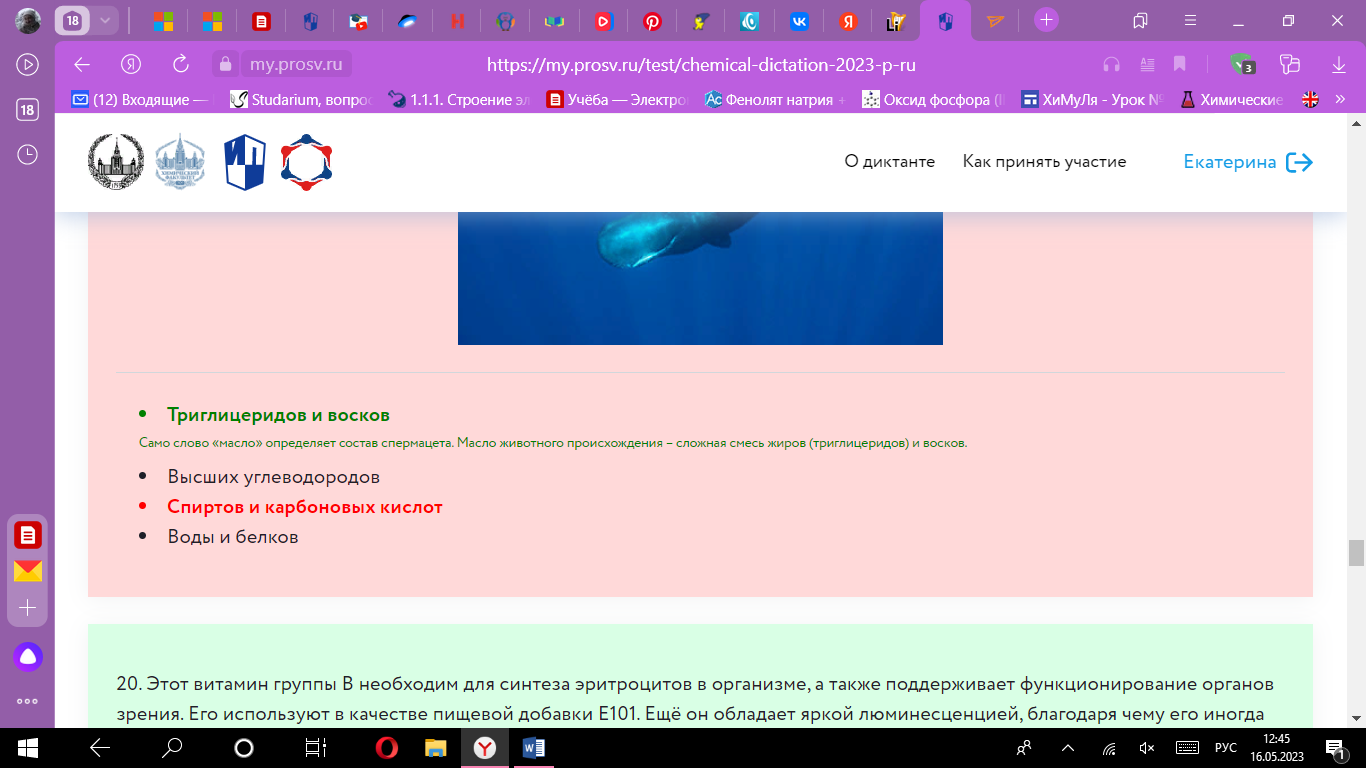Open the 'О диктанте' menu item

890,161
